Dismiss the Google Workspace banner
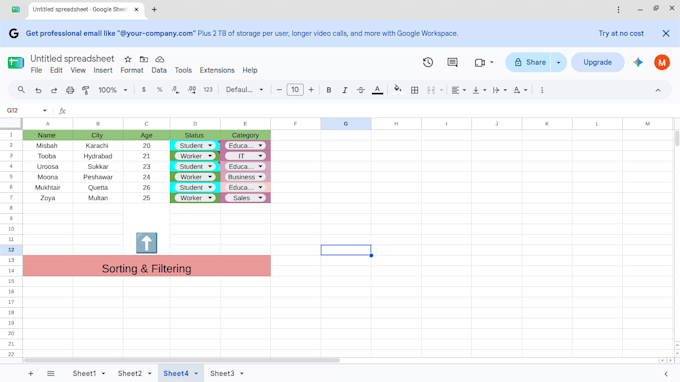The height and width of the screenshot is (382, 680). click(666, 33)
